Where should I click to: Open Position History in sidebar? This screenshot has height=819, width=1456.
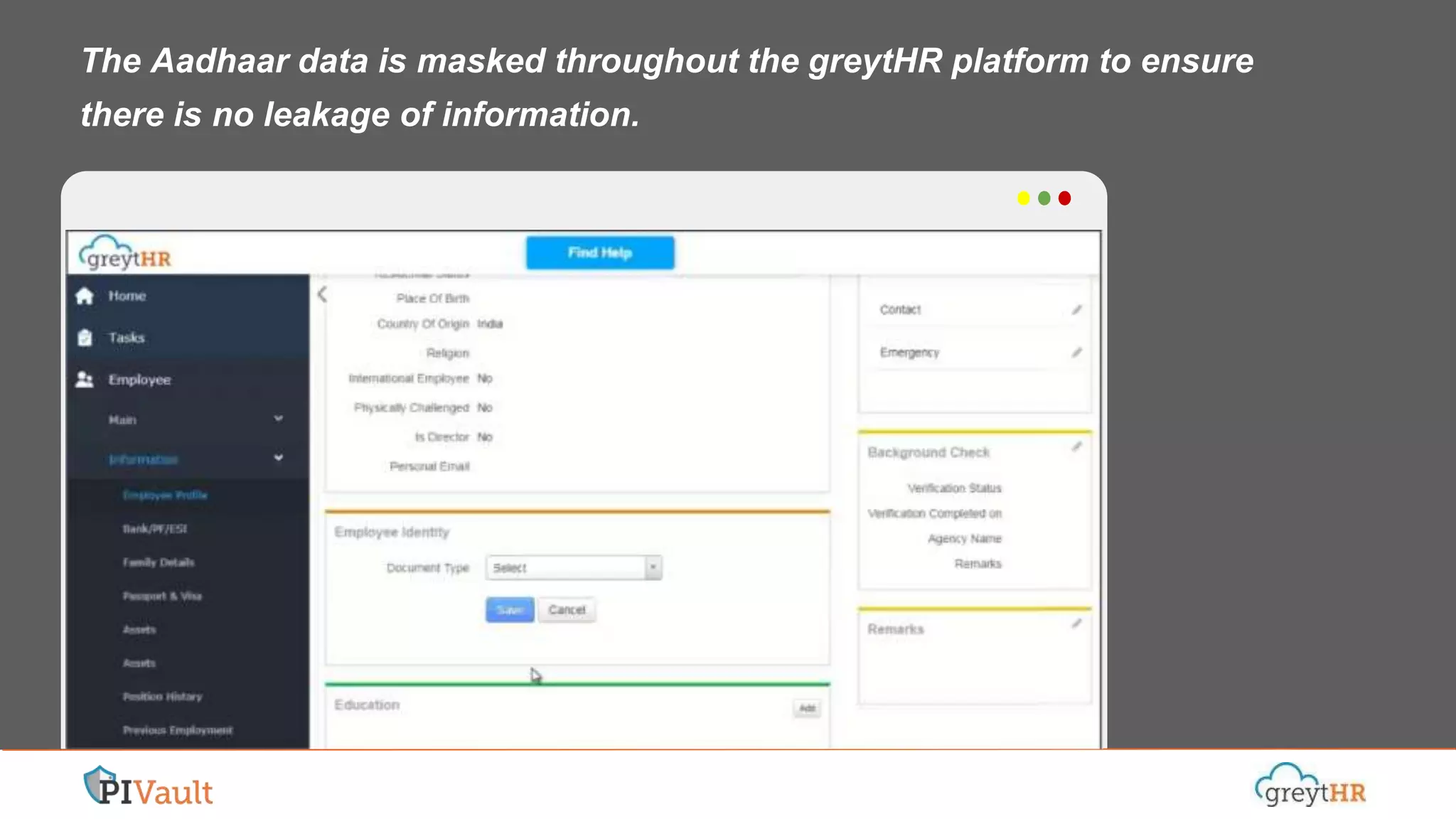pos(162,697)
